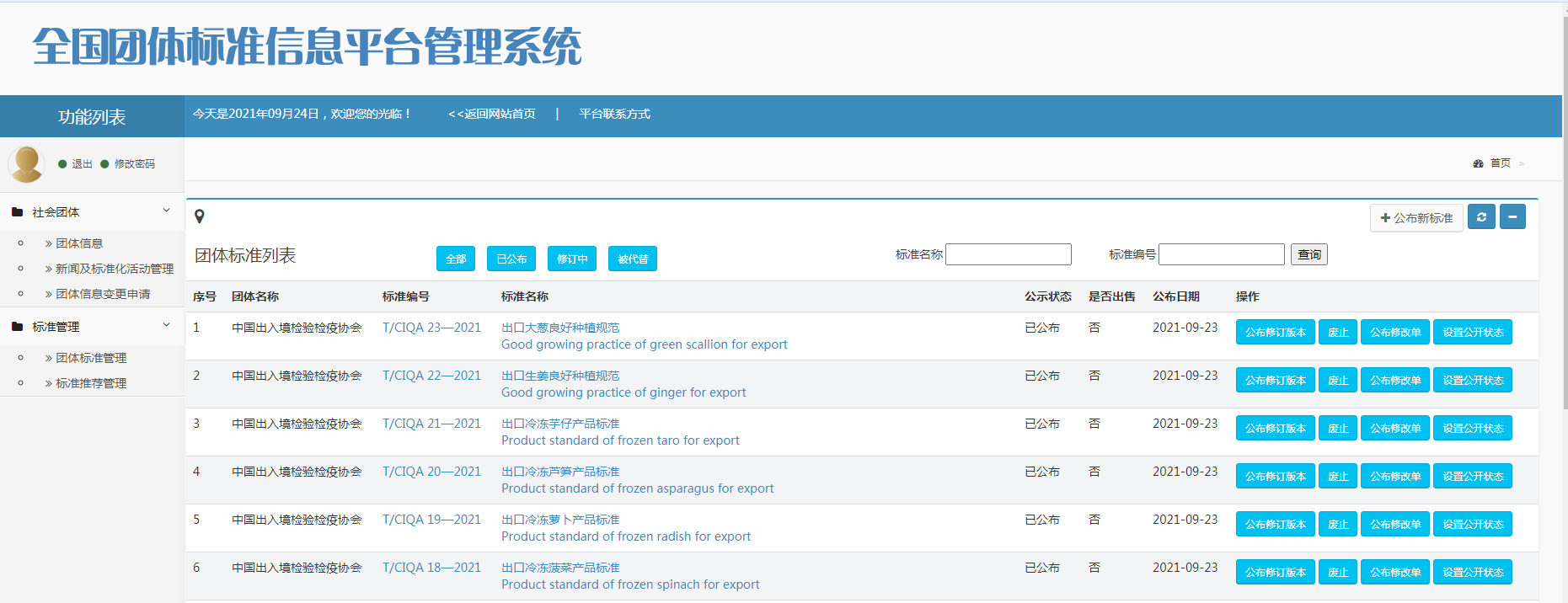Filter list by 已公布 status

pos(511,259)
